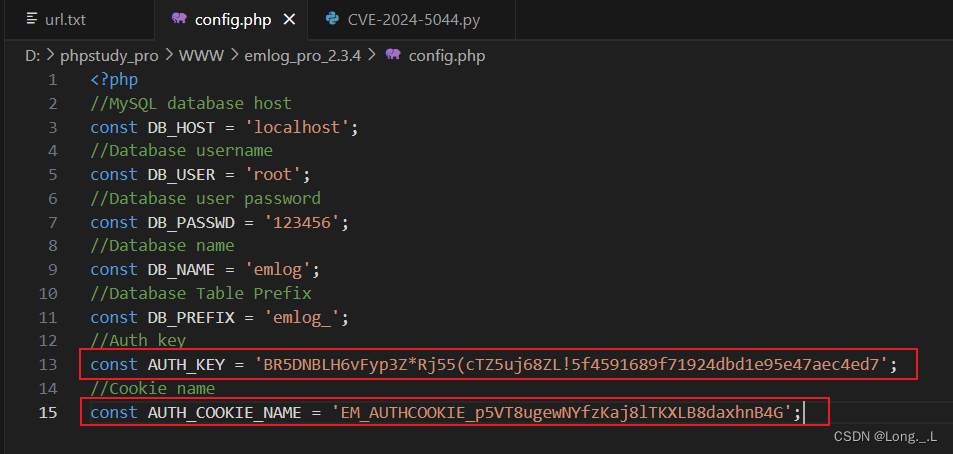This screenshot has height=454, width=953.
Task: Open the D: drive breadcrumb
Action: tap(32, 56)
